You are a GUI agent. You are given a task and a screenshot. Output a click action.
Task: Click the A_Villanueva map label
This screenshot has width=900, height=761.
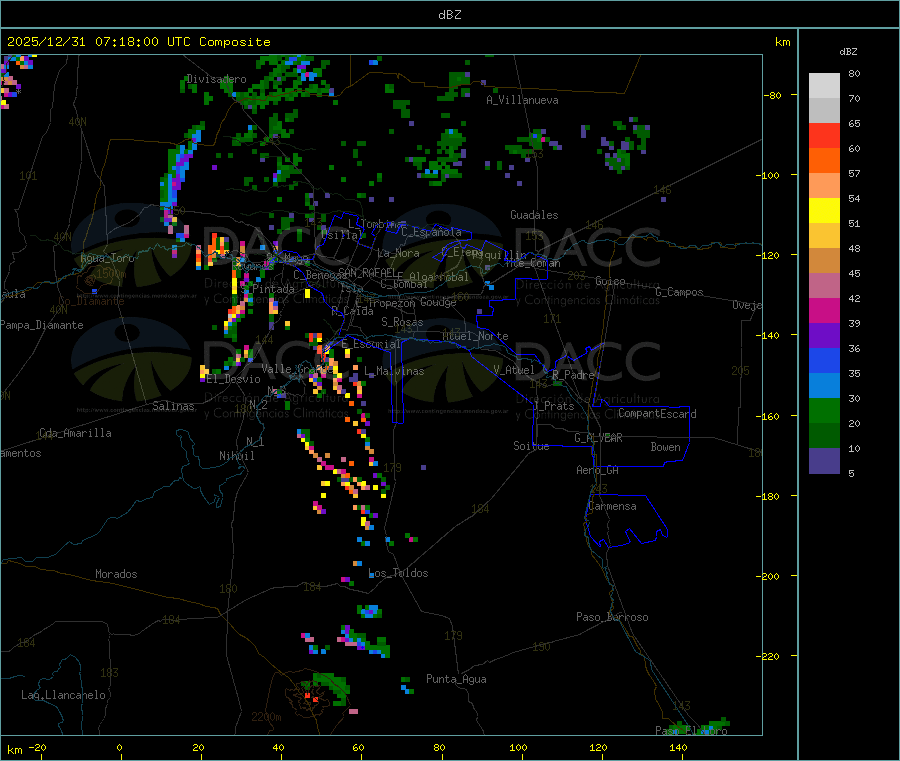(x=522, y=100)
